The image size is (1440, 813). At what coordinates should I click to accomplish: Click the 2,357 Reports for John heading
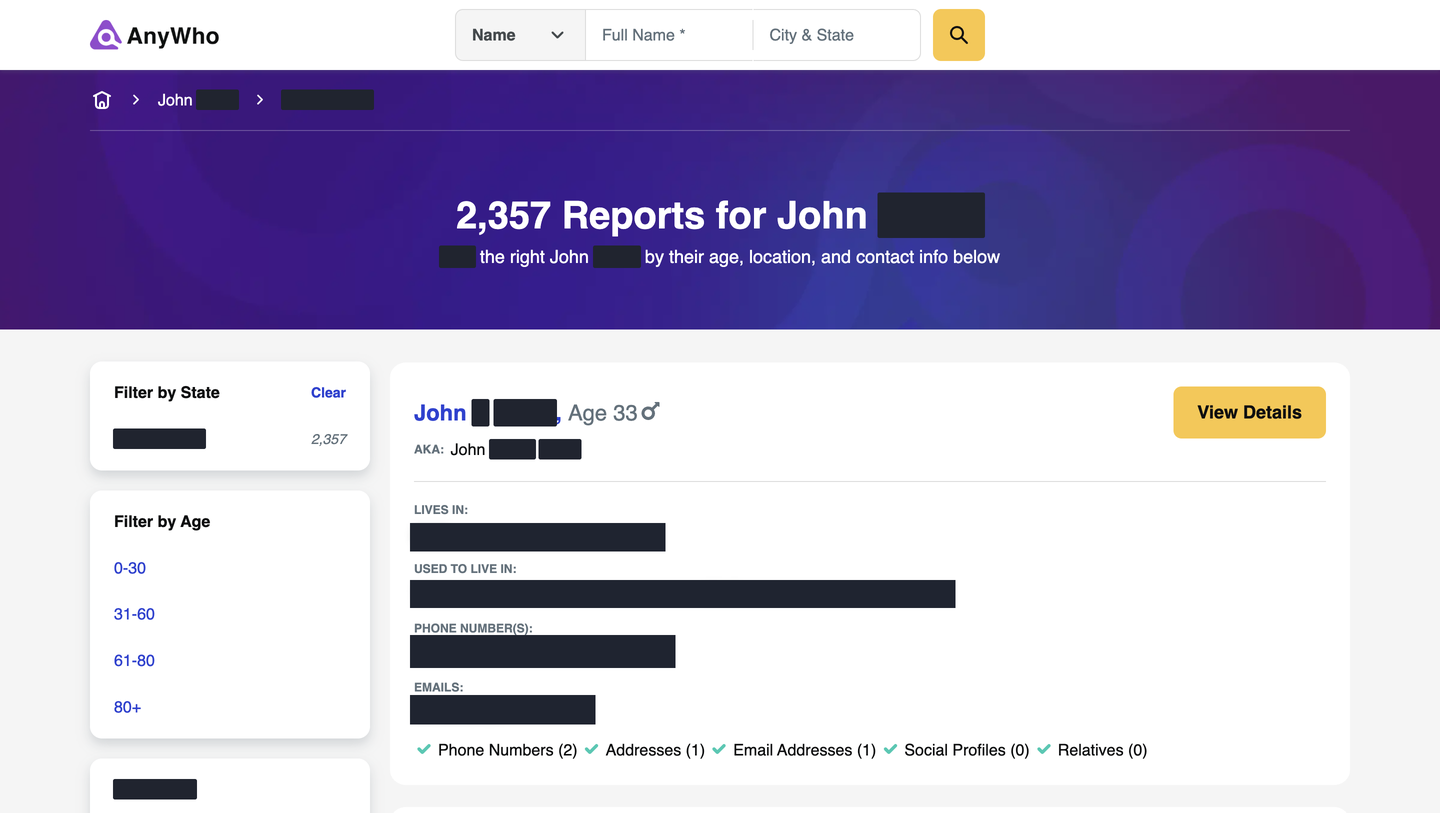[x=720, y=215]
